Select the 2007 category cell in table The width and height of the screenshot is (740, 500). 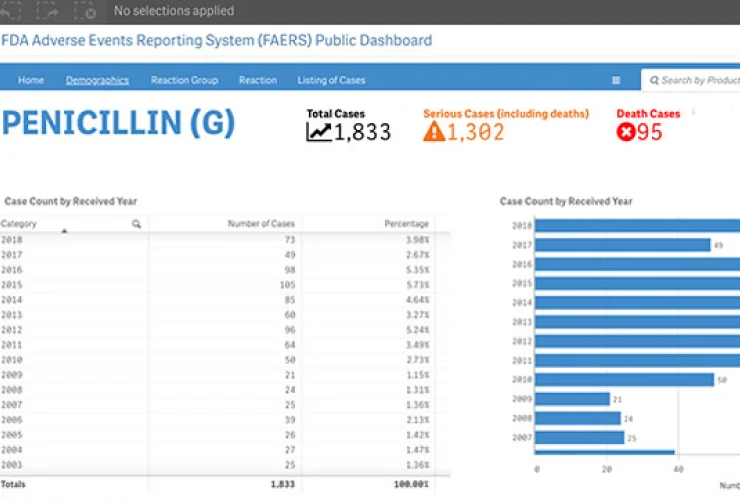[12, 405]
